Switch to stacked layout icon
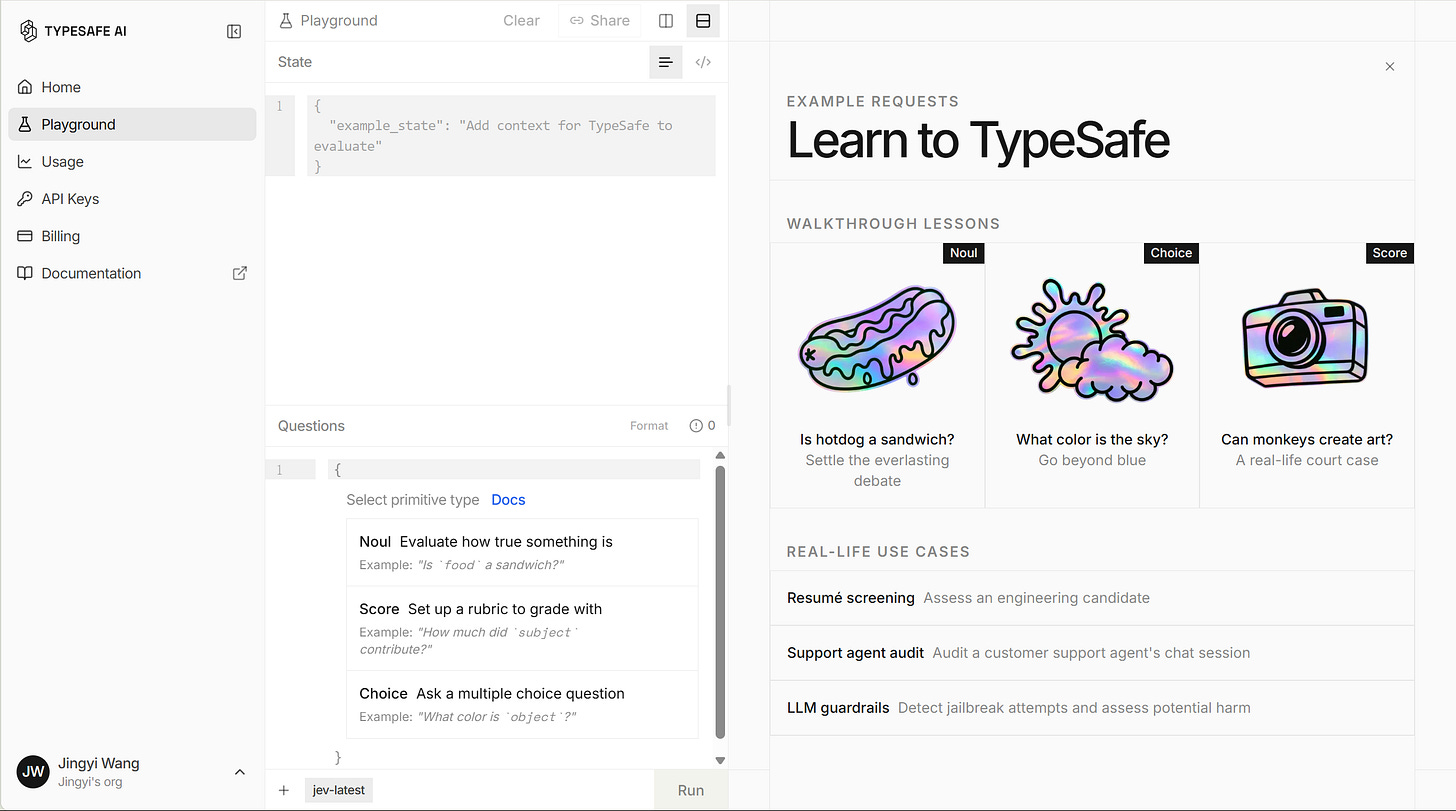This screenshot has width=1456, height=811. pyautogui.click(x=703, y=21)
